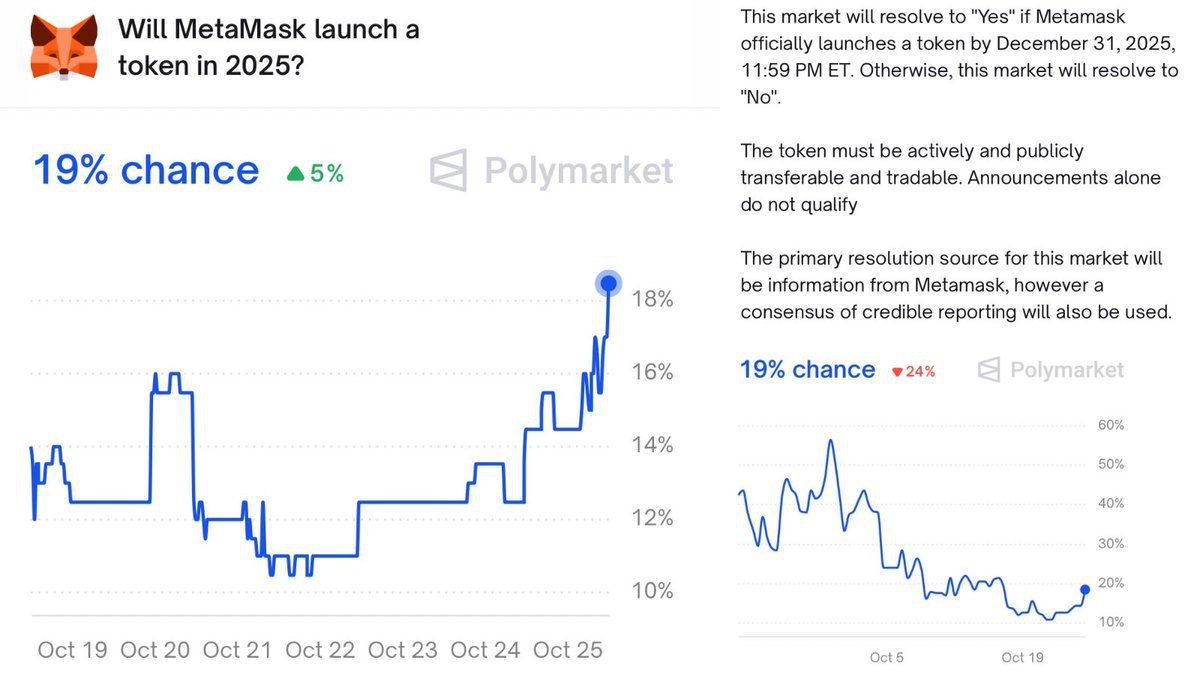This screenshot has width=1200, height=675.
Task: Select the Oct 5 label on the small chart
Action: pos(886,657)
